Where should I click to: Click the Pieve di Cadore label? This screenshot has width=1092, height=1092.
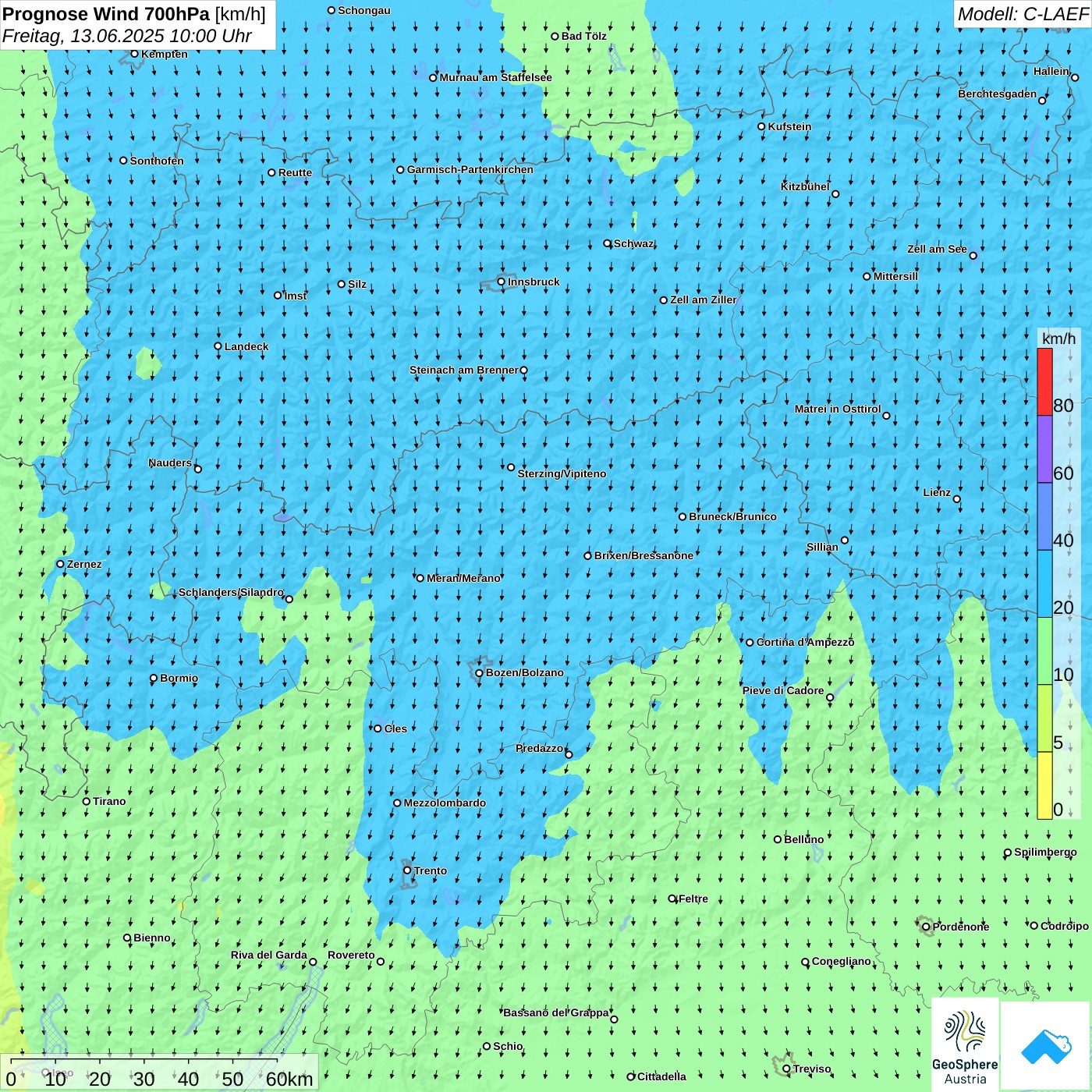pos(783,690)
